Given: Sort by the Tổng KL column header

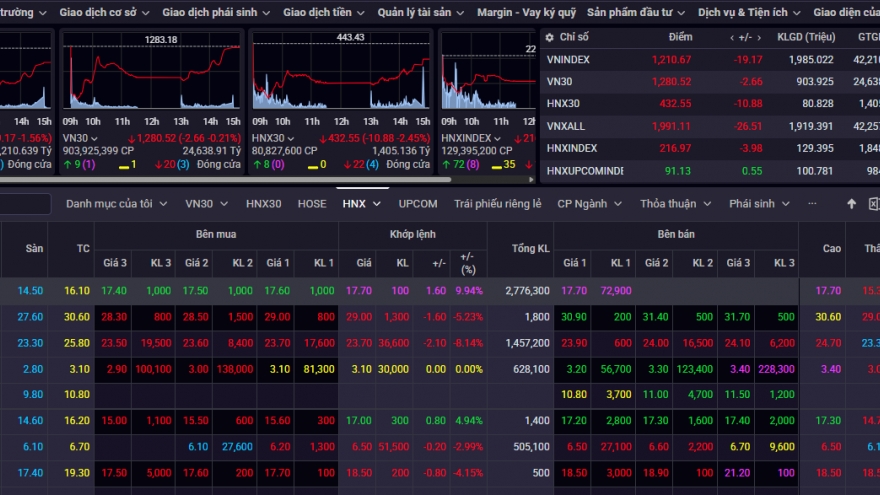Looking at the screenshot, I should (x=530, y=249).
